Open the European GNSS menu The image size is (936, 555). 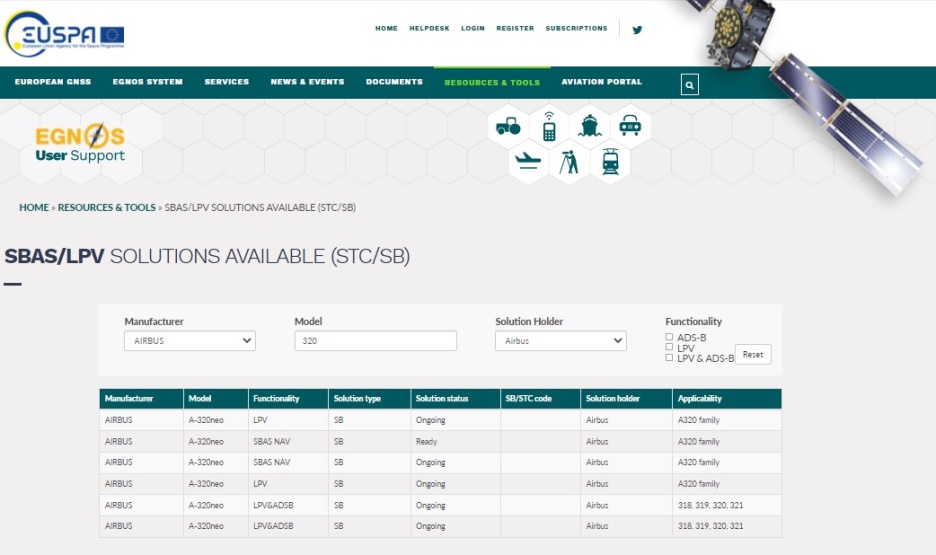click(53, 82)
